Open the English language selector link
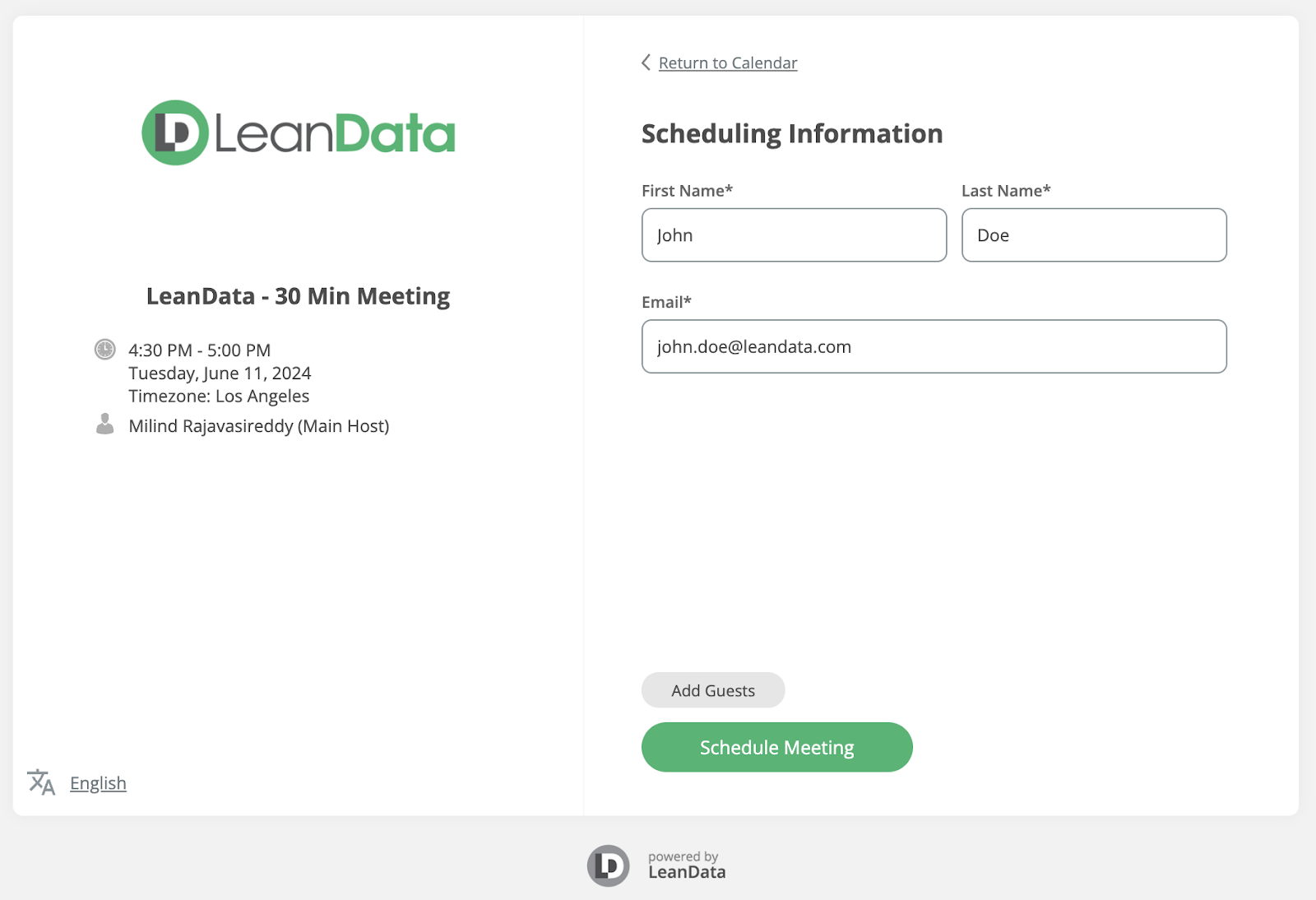1316x900 pixels. point(98,783)
